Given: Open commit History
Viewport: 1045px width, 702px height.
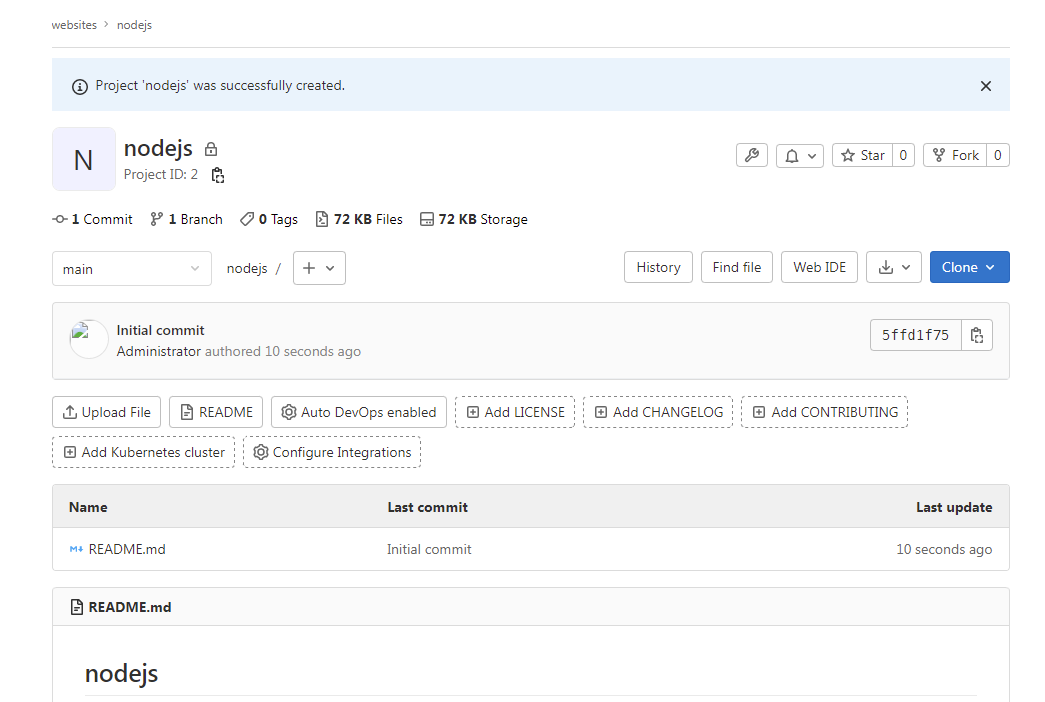Looking at the screenshot, I should click(x=658, y=267).
